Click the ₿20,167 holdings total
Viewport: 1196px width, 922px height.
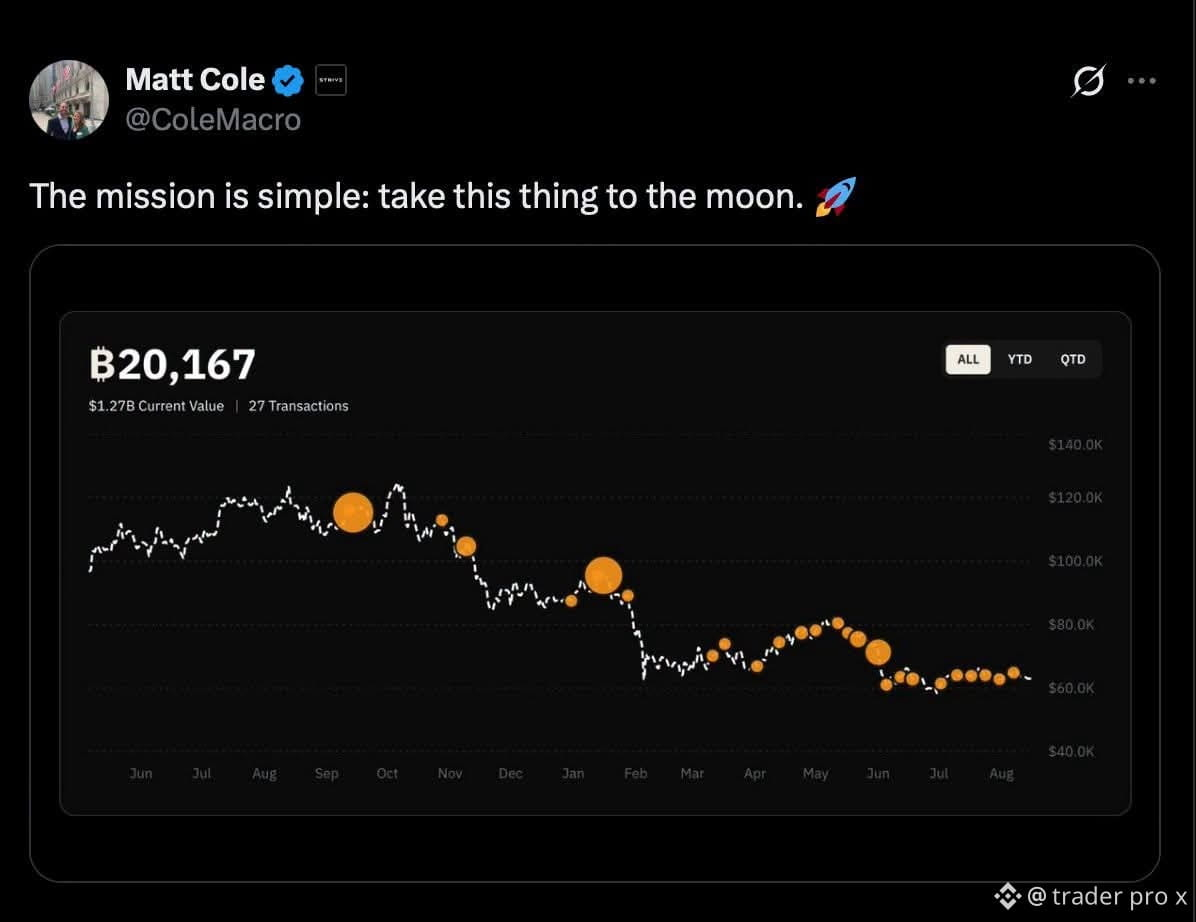click(172, 365)
